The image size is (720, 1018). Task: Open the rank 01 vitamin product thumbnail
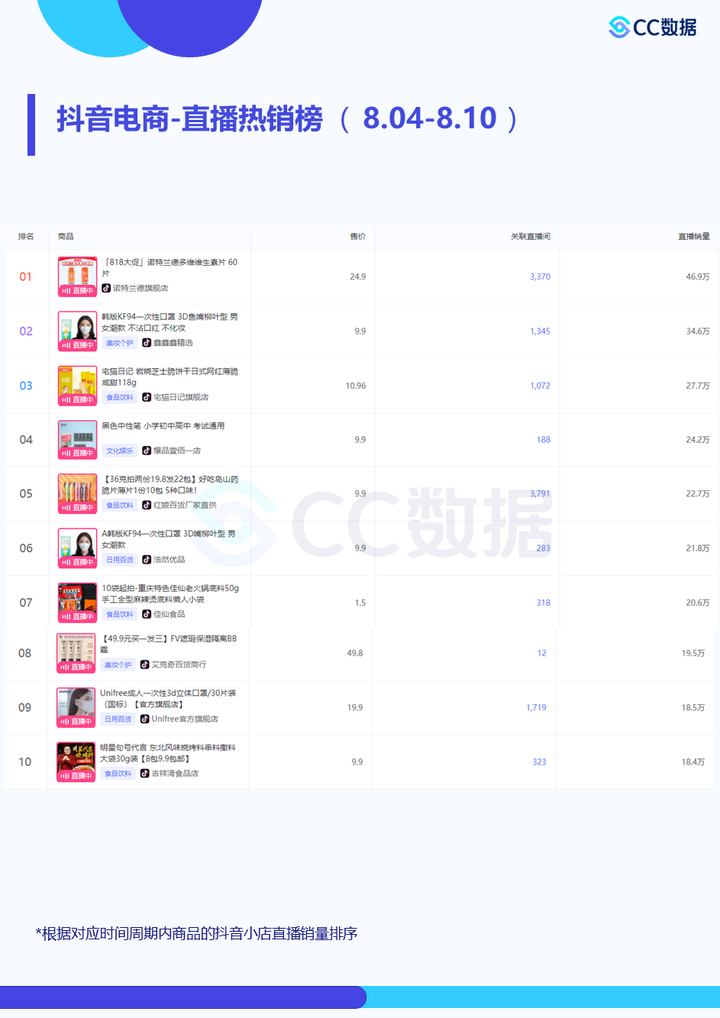pyautogui.click(x=77, y=276)
